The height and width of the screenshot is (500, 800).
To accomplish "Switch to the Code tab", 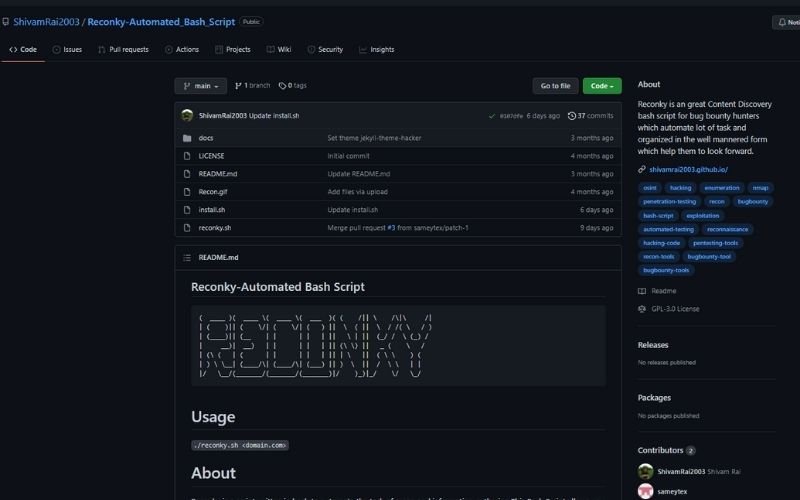I will [x=23, y=49].
